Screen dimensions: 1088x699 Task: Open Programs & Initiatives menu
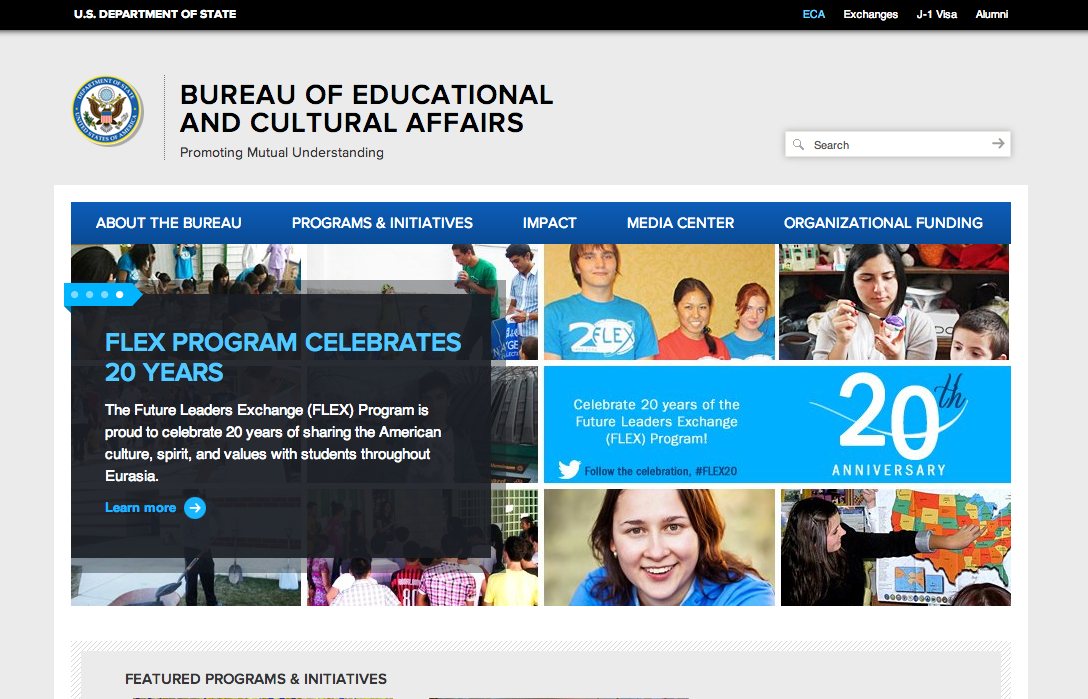pos(382,223)
